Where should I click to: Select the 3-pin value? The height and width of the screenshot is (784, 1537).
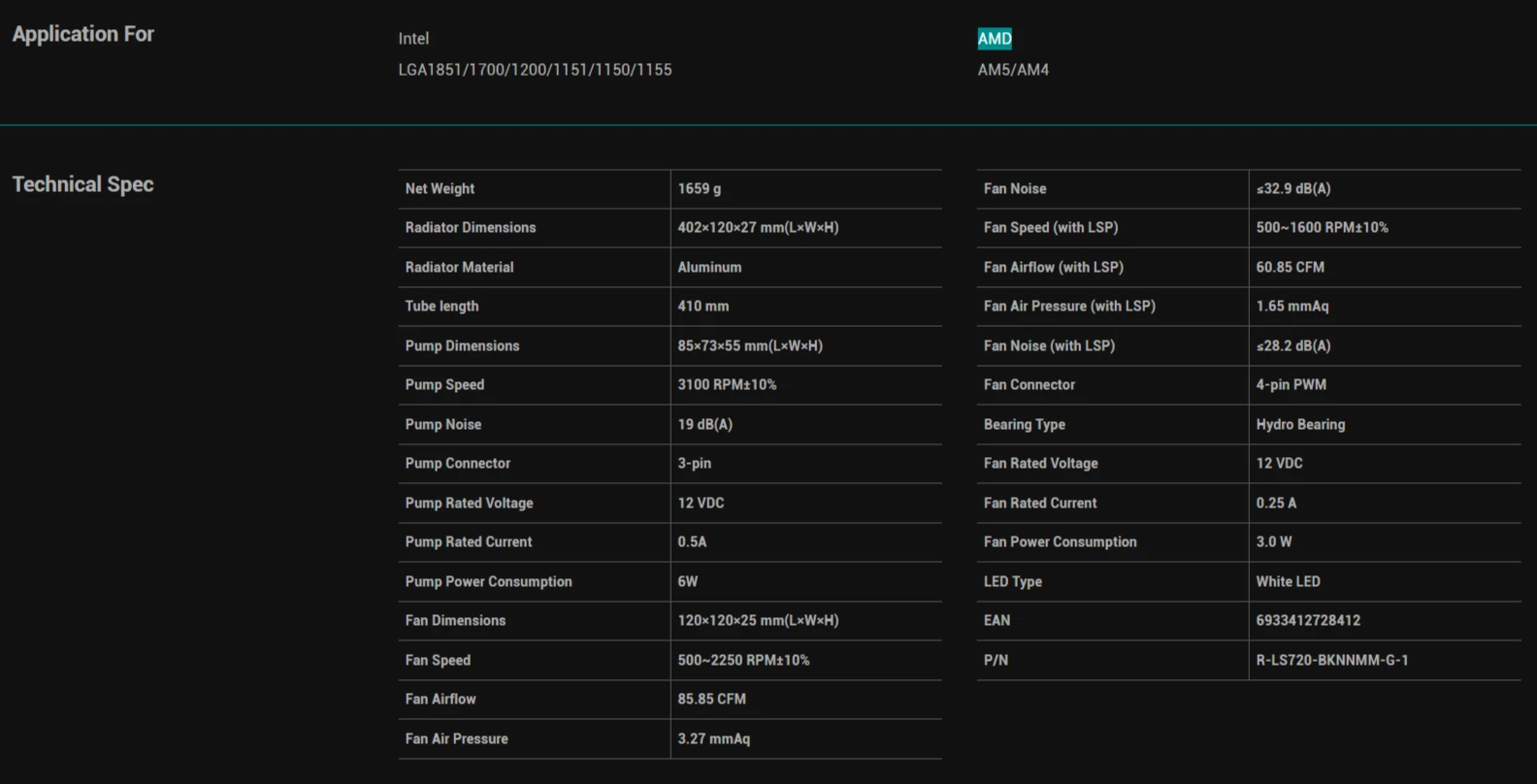point(694,464)
